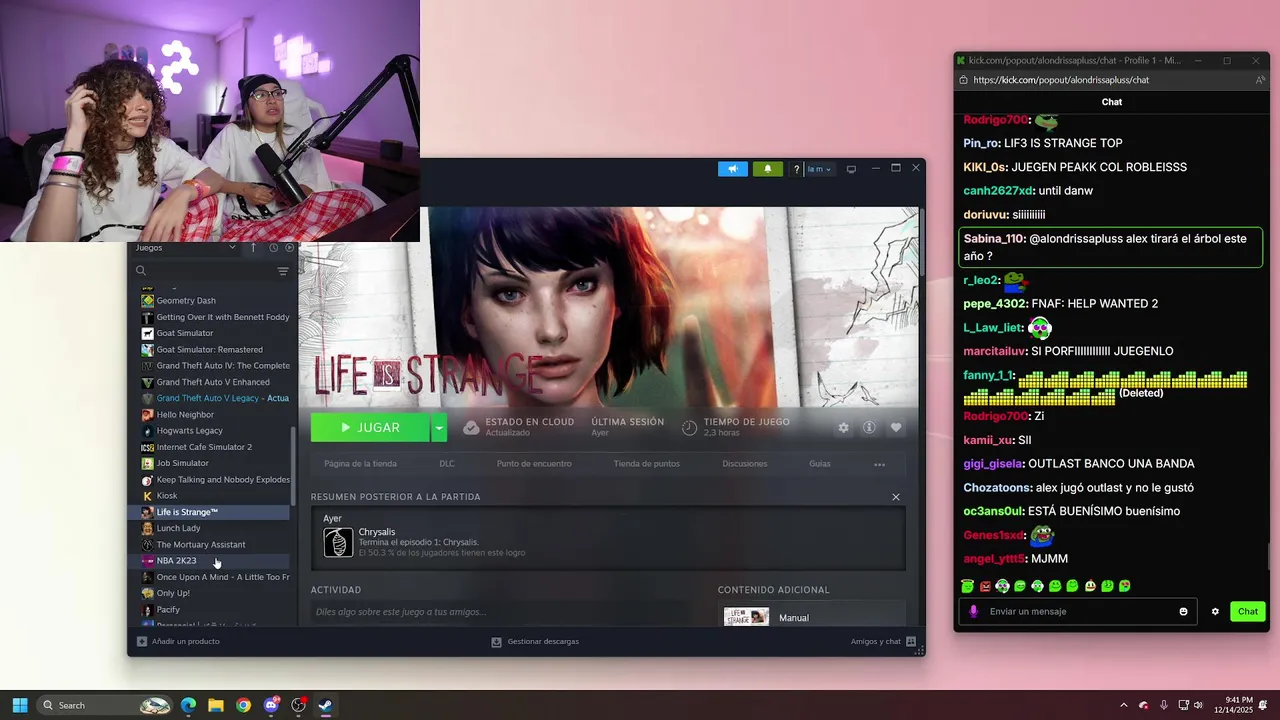This screenshot has height=720, width=1280.
Task: Click the green Chat send button
Action: click(x=1248, y=611)
